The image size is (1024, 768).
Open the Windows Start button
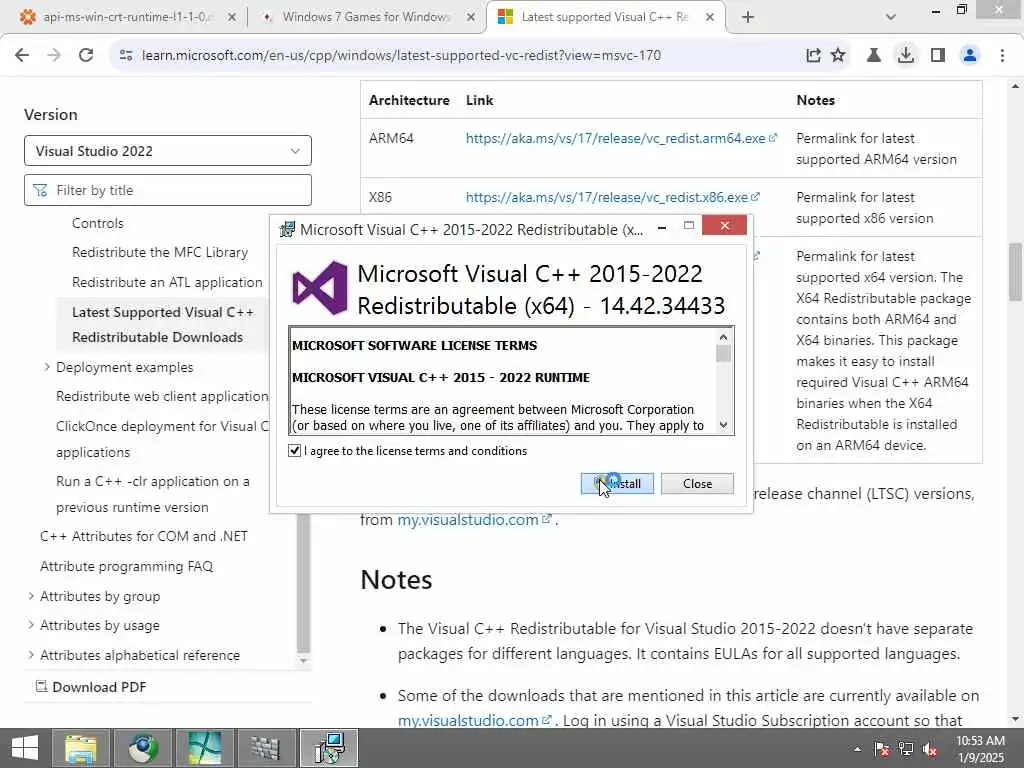tap(25, 748)
